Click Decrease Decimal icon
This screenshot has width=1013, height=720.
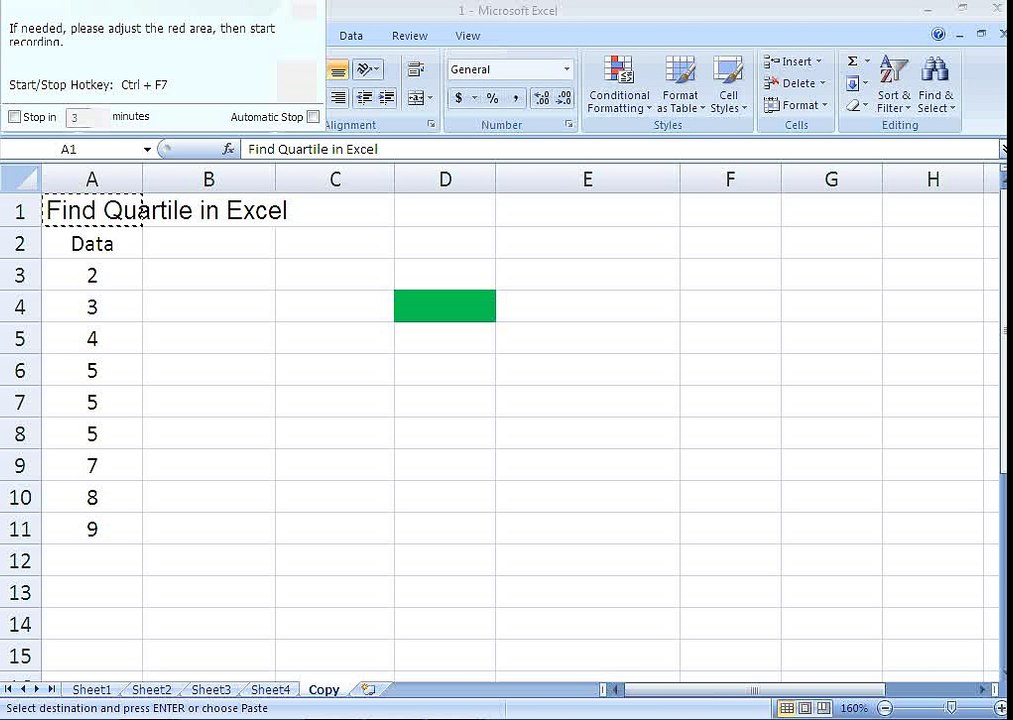pos(563,98)
